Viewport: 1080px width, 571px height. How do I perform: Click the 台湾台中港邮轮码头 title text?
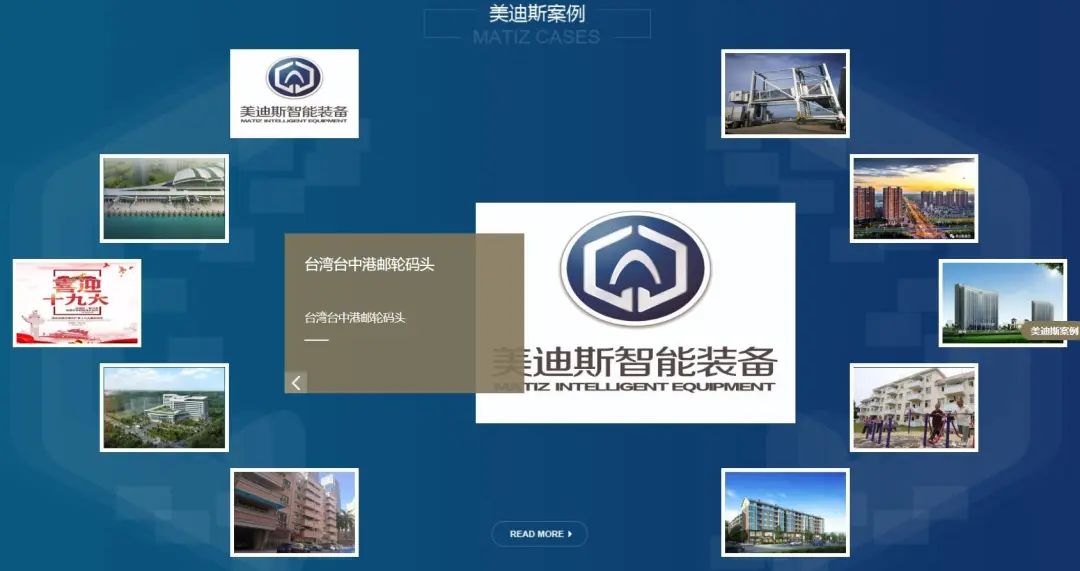coord(369,264)
